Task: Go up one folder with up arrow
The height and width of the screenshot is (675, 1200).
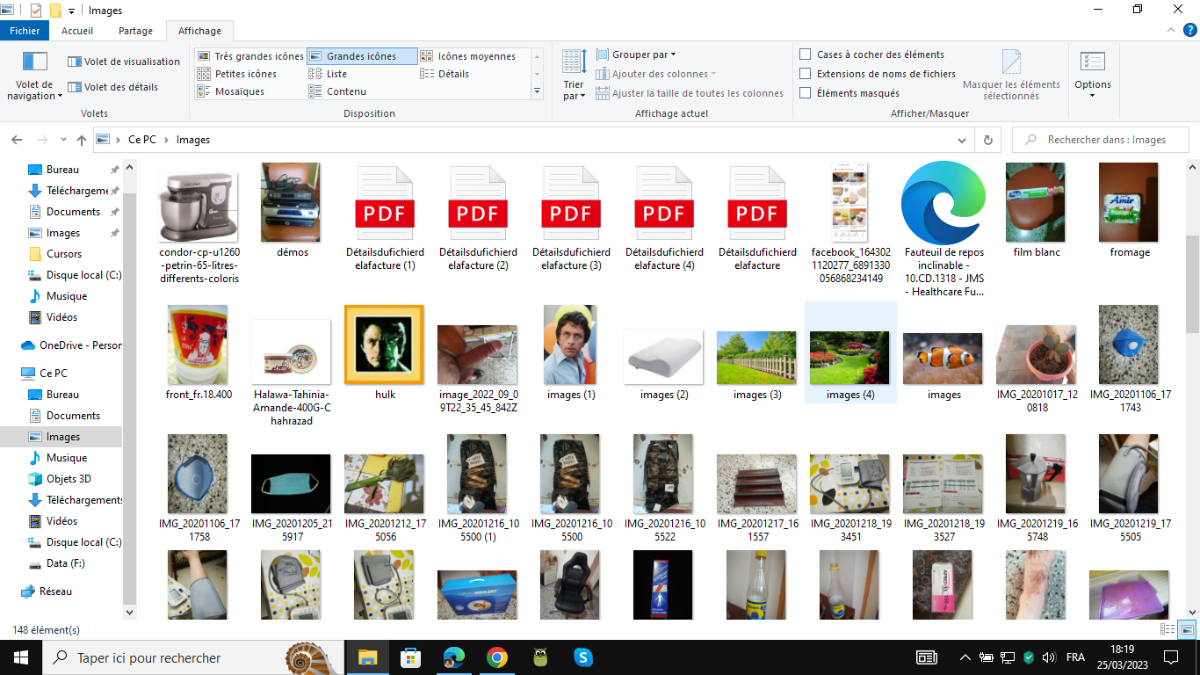Action: [81, 140]
